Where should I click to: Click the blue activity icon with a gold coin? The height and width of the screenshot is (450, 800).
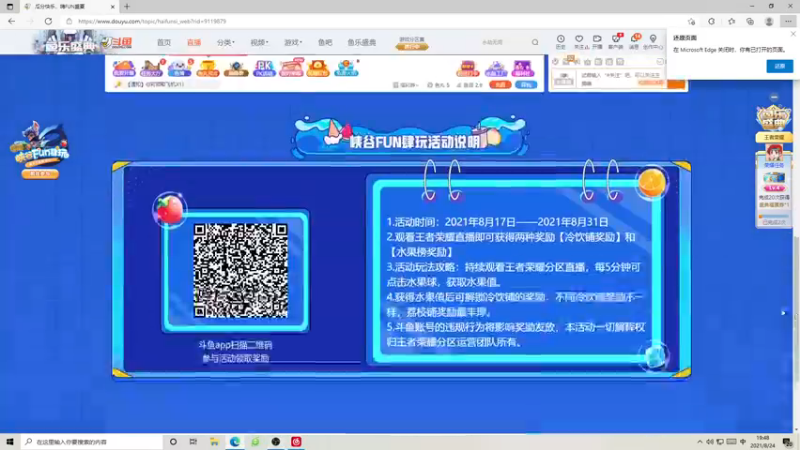346,68
